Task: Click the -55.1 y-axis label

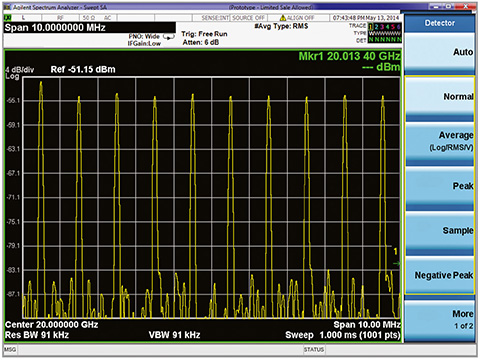Action: point(13,100)
